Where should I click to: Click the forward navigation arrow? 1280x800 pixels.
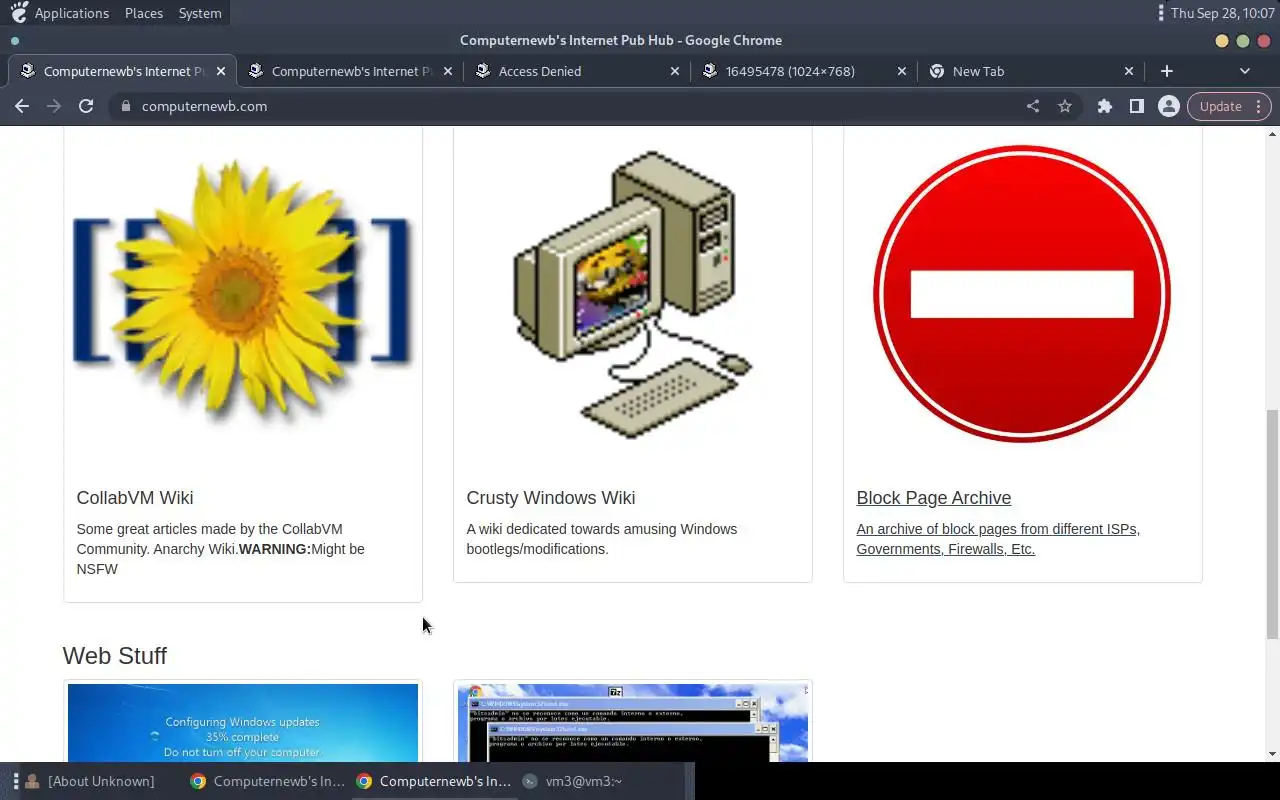(54, 106)
